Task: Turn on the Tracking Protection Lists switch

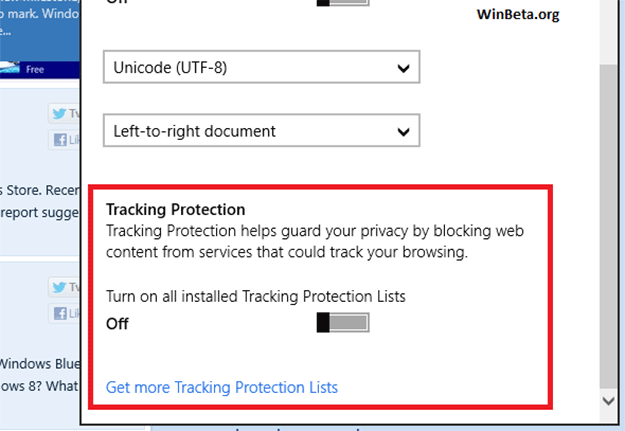Action: [343, 322]
